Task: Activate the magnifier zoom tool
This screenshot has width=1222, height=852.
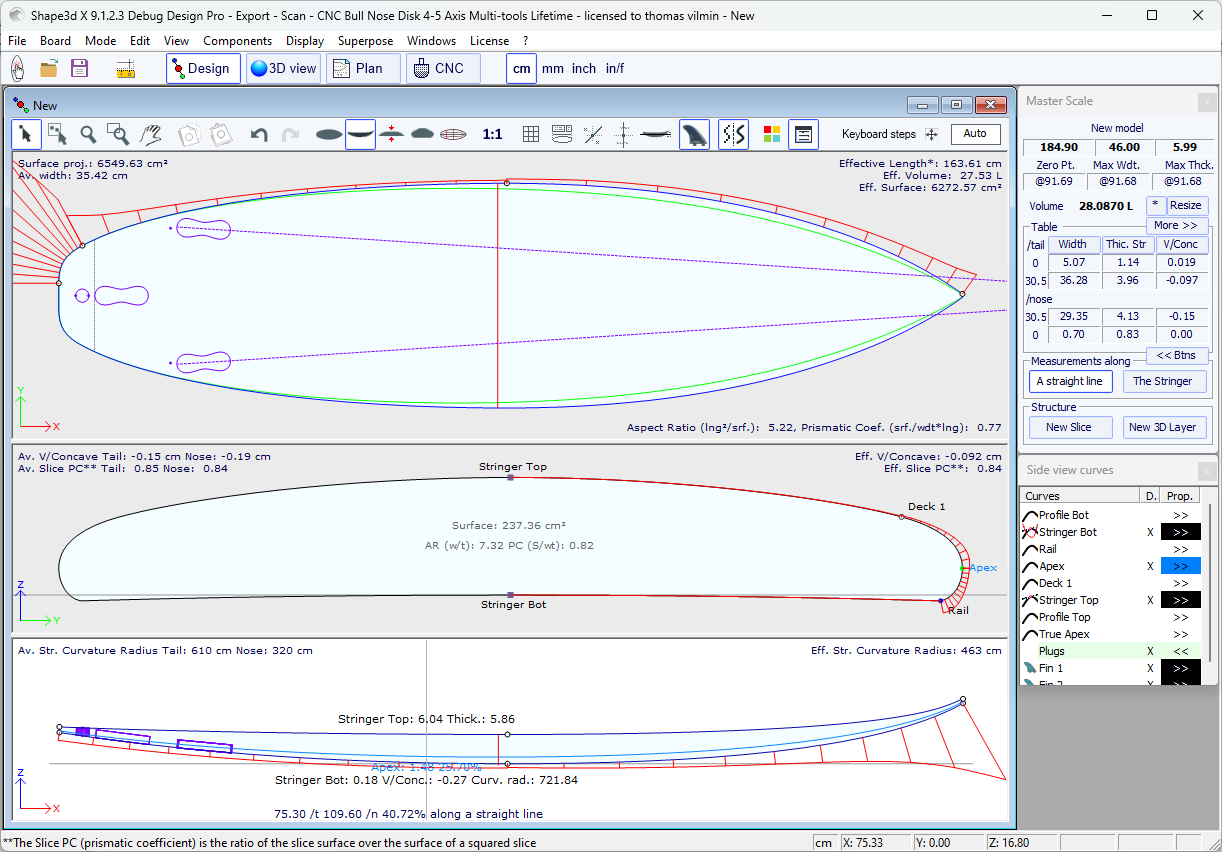Action: click(88, 134)
